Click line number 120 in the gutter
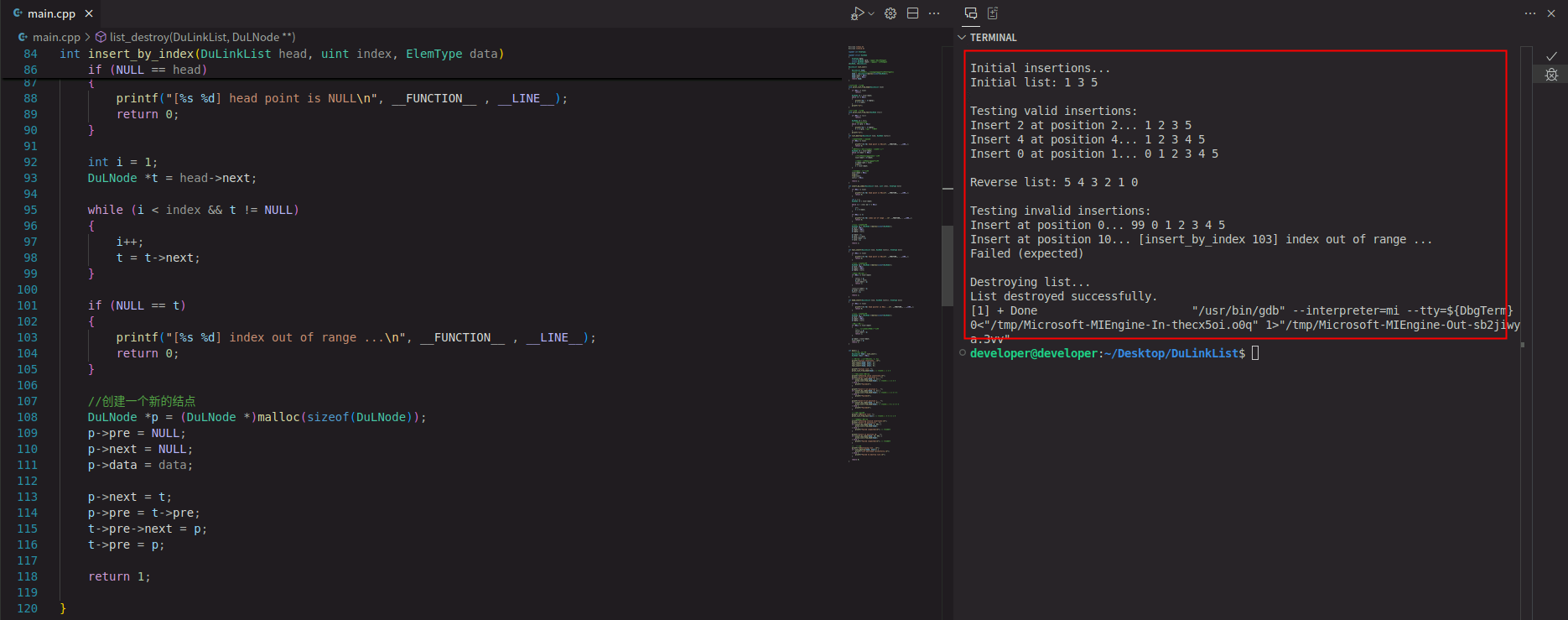The image size is (1568, 620). click(28, 608)
